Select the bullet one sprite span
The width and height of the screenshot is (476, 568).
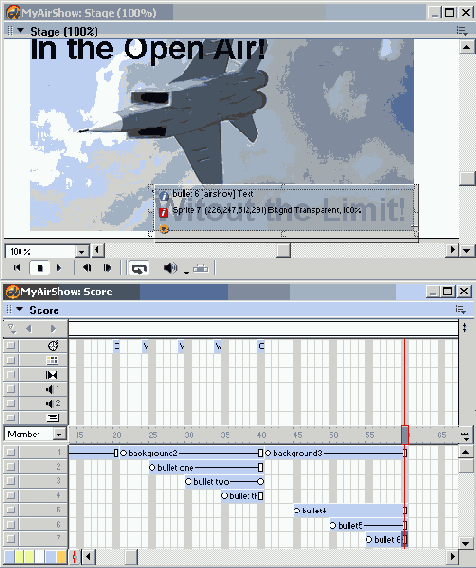(206, 468)
